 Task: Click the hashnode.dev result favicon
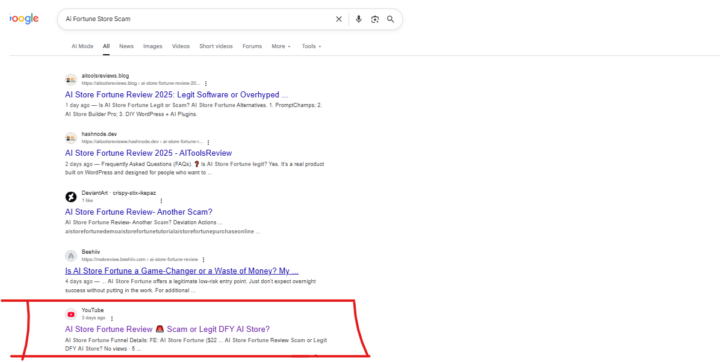coord(71,138)
